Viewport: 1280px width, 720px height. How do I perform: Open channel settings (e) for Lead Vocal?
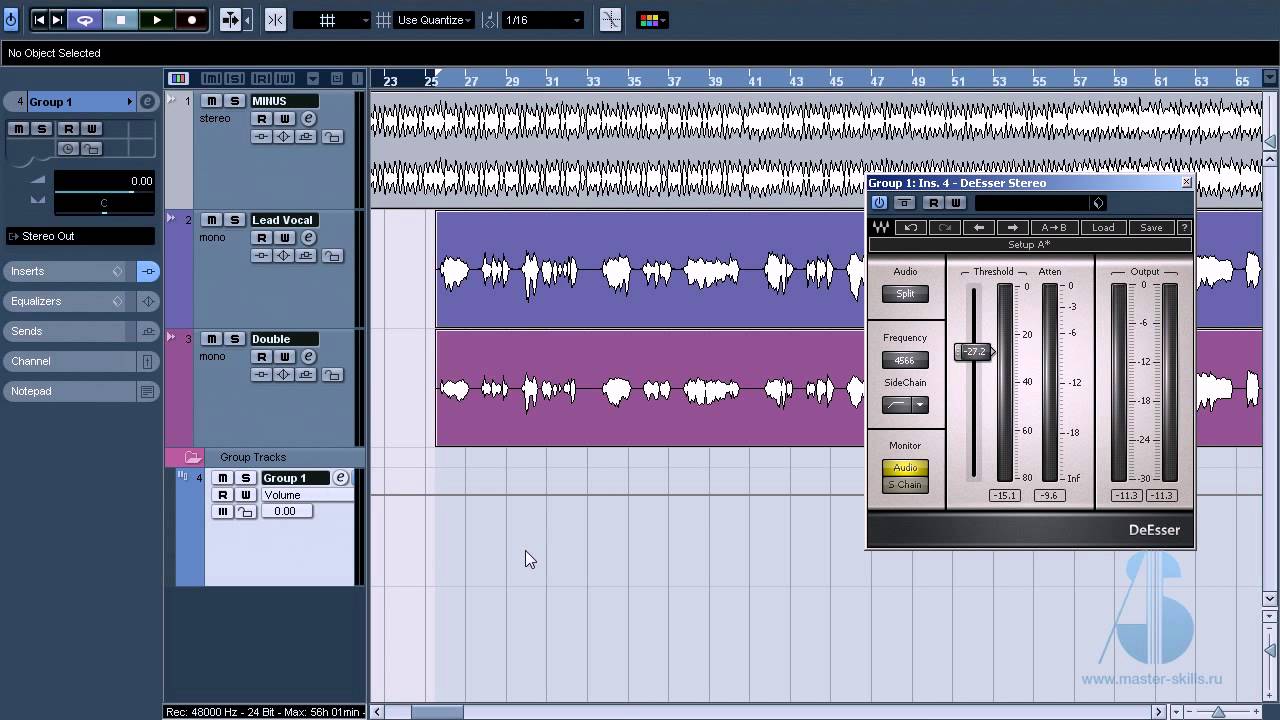308,238
